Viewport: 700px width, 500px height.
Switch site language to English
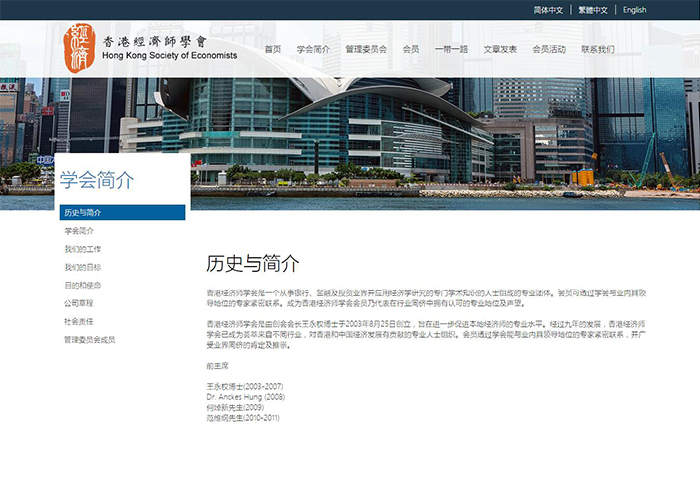[634, 10]
